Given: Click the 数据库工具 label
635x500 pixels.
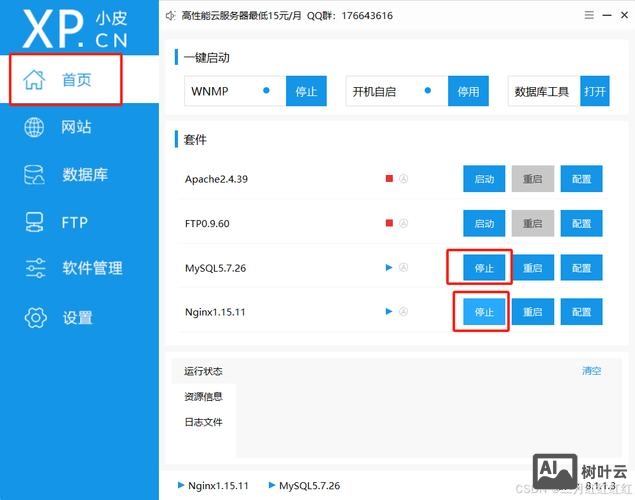Looking at the screenshot, I should (542, 91).
